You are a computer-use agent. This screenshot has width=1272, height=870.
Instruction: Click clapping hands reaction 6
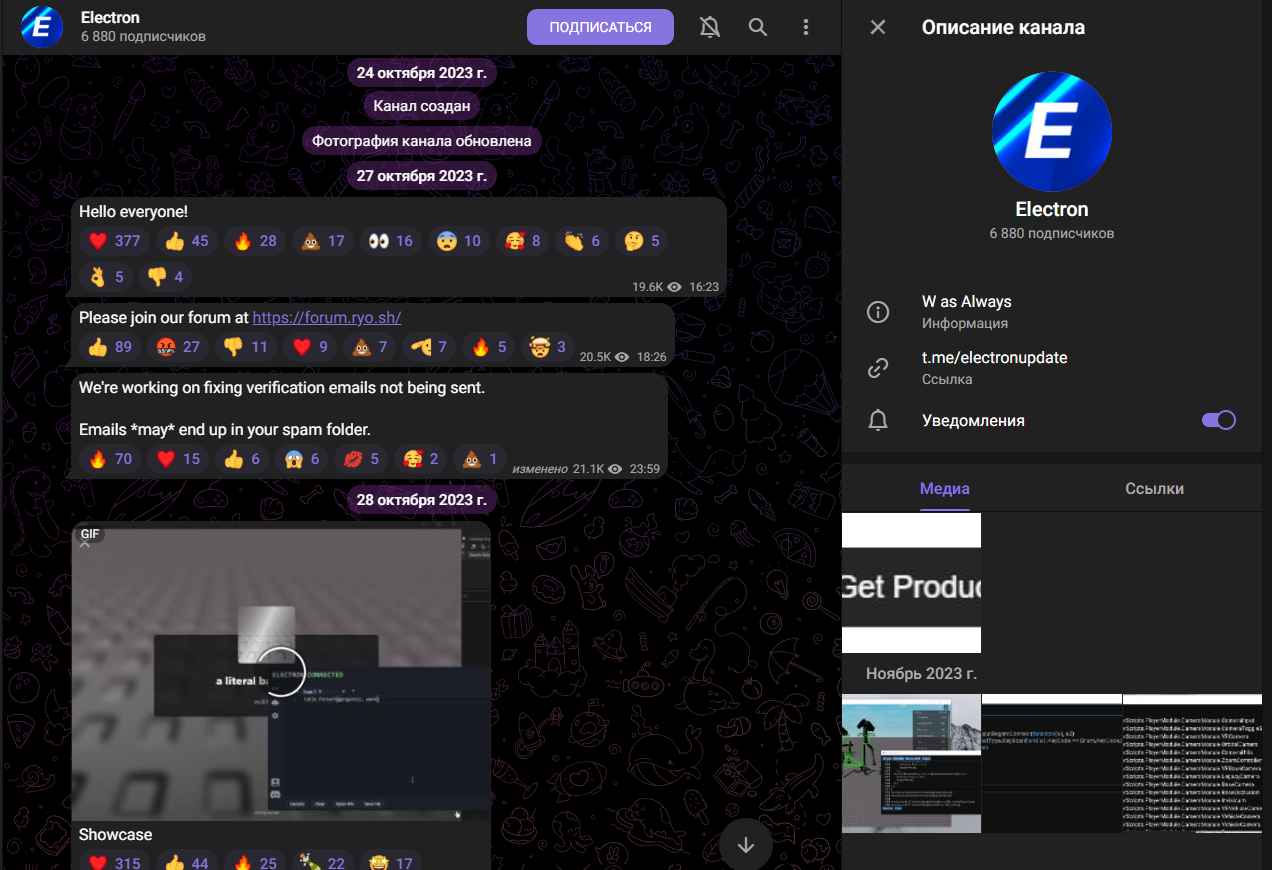[582, 241]
